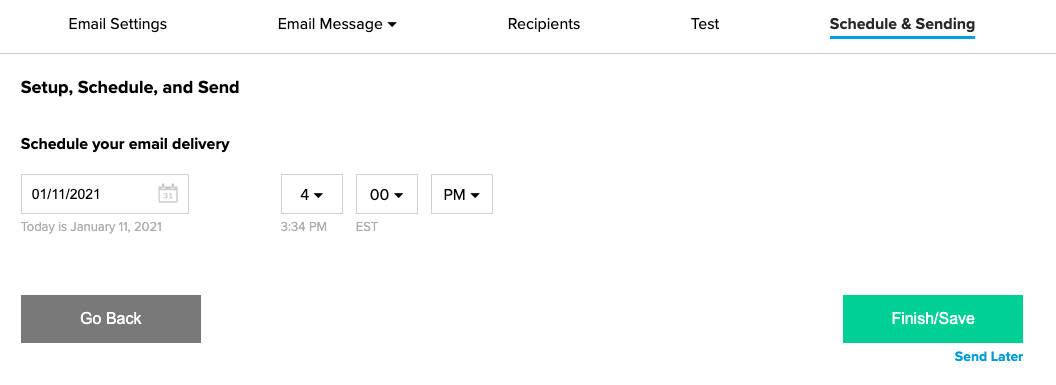1056x385 pixels.
Task: Click the Setup, Schedule, and Send heading
Action: tap(130, 88)
